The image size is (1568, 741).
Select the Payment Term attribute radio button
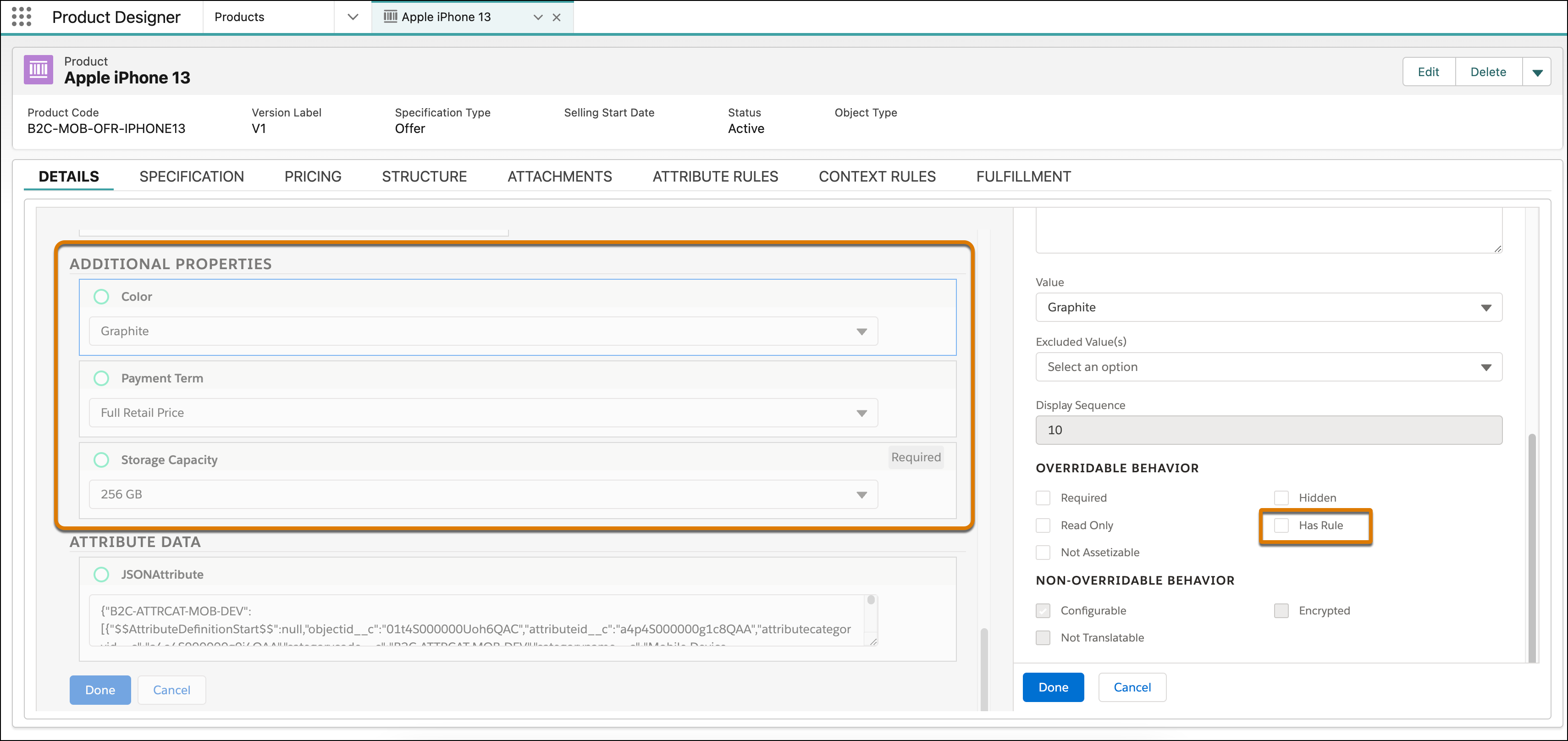click(x=102, y=378)
